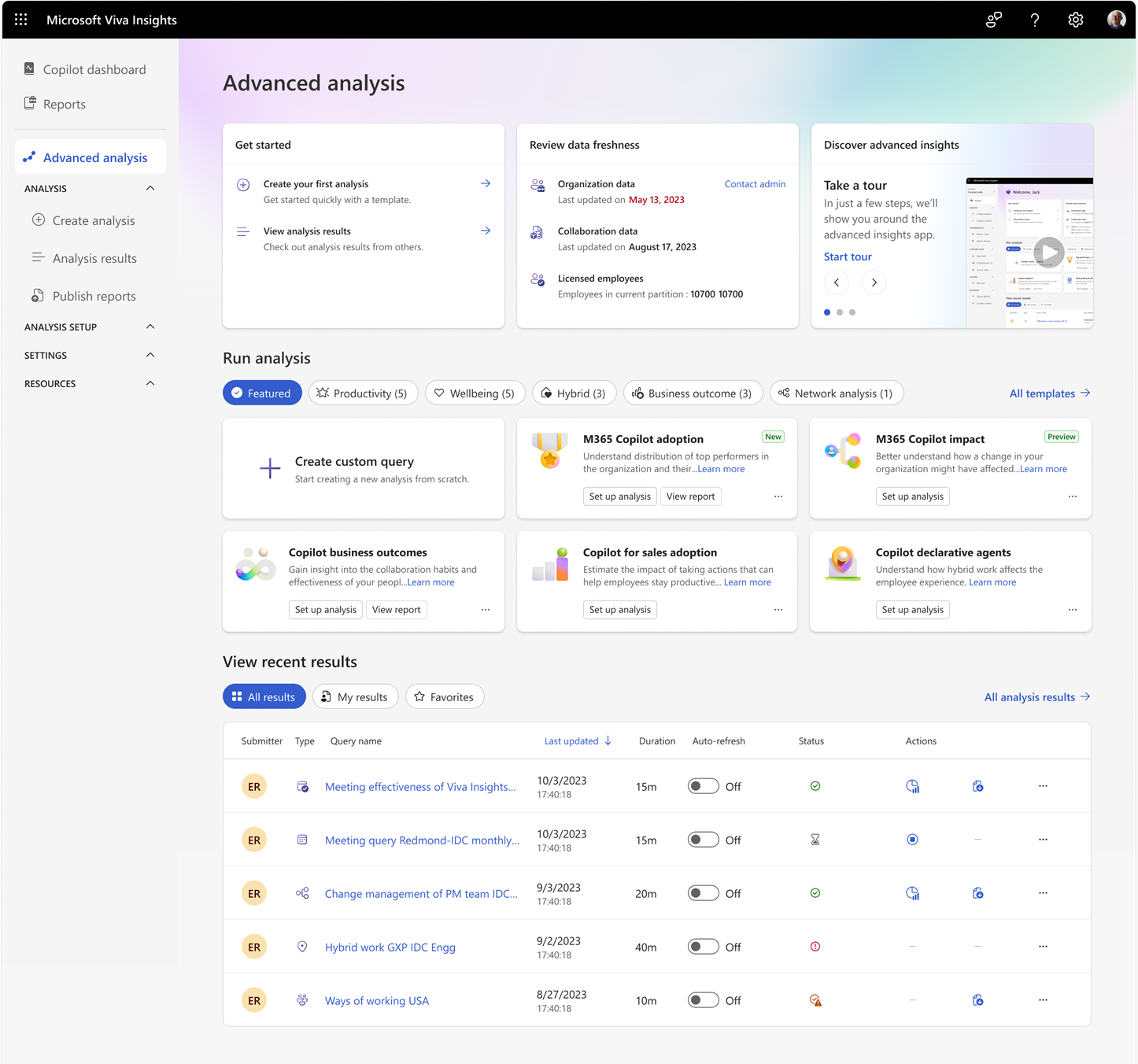Show All results tab
This screenshot has width=1138, height=1064.
pyautogui.click(x=264, y=696)
